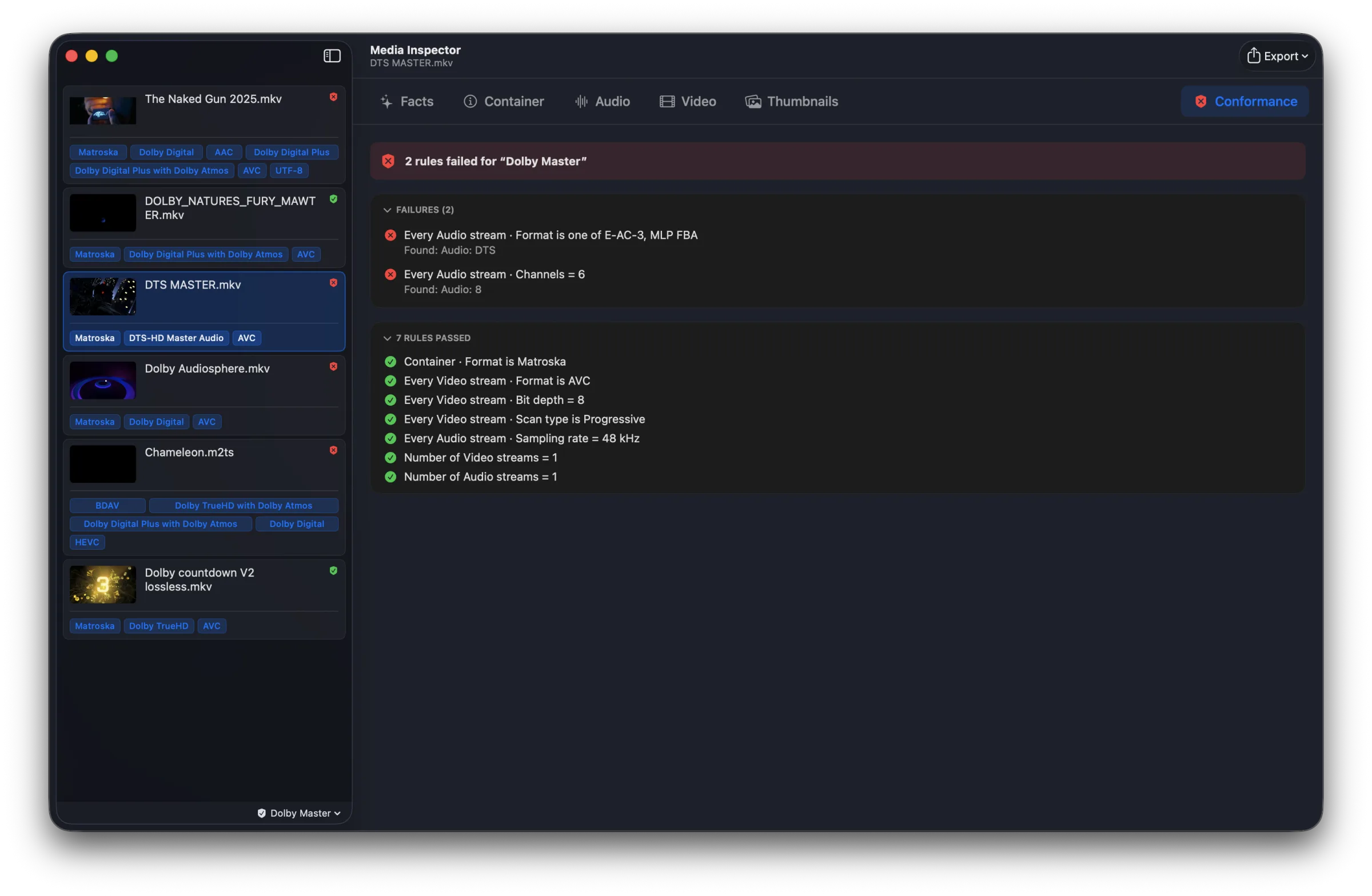Click the Dolby TrueHD tag under Dolby countdown
The image size is (1372, 896).
point(158,626)
